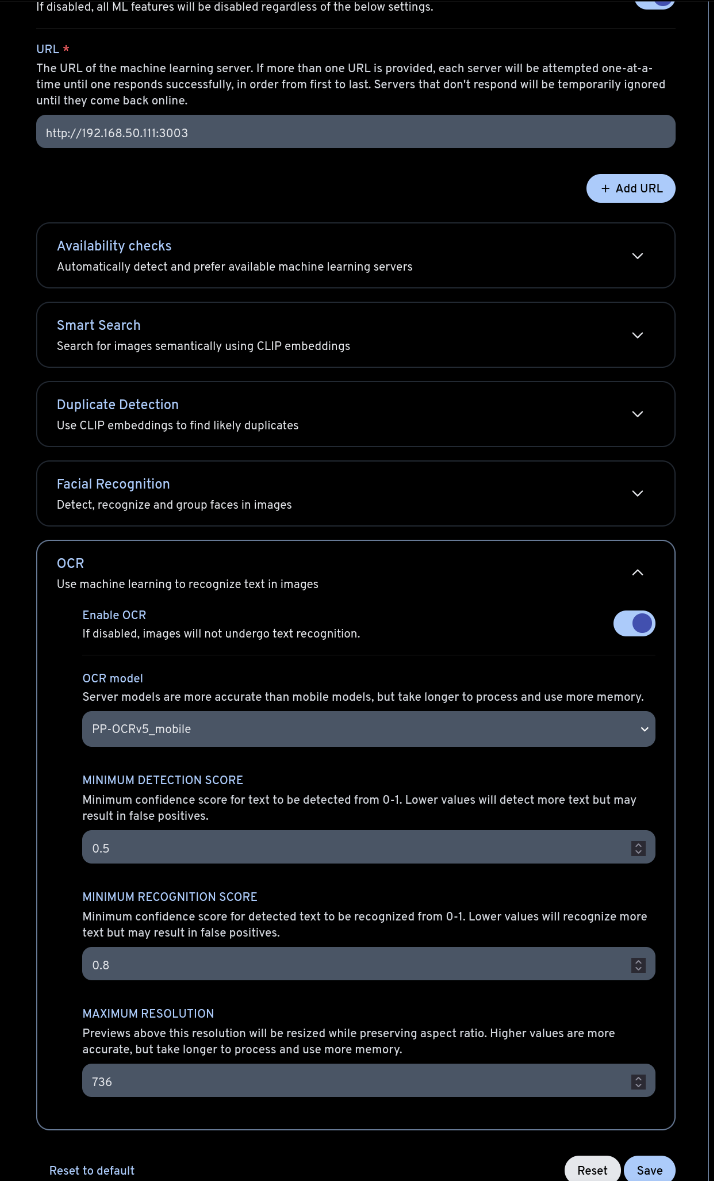Expand the Facial Recognition section
The height and width of the screenshot is (1181, 714).
[x=637, y=493]
